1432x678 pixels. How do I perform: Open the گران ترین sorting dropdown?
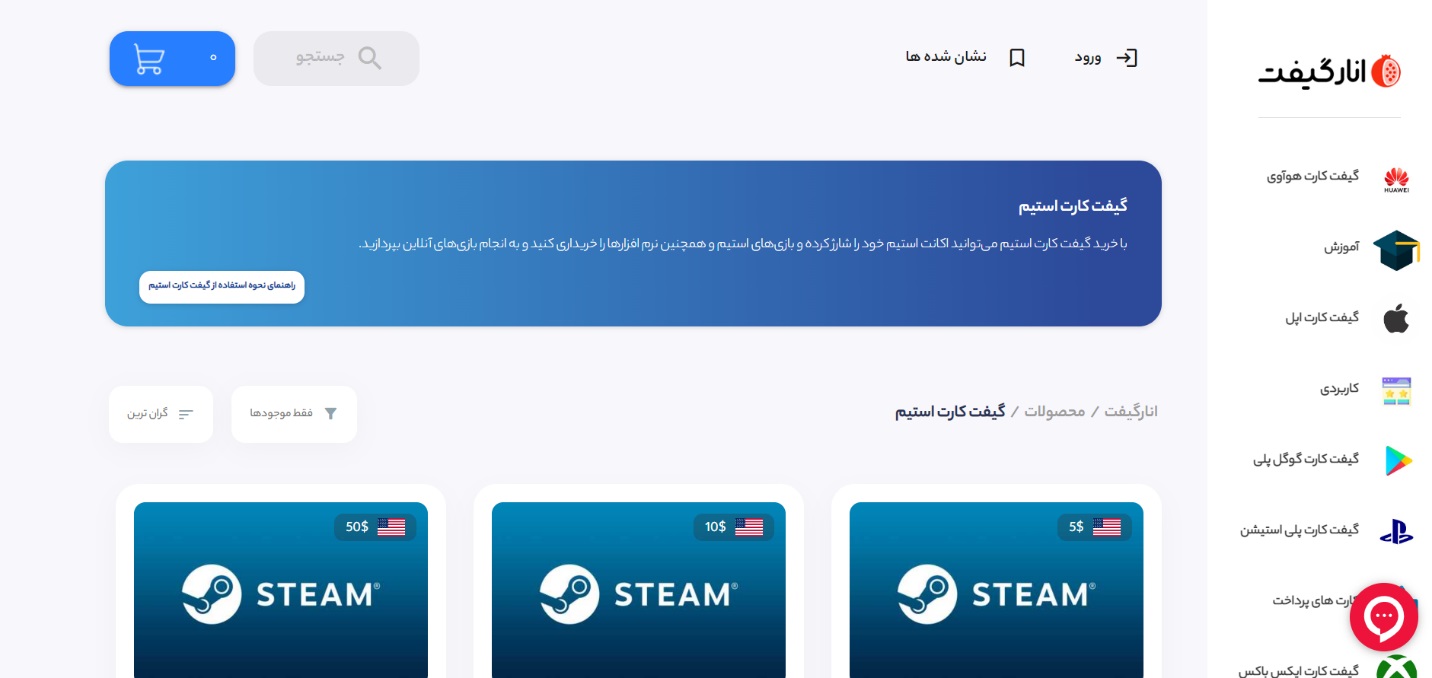pyautogui.click(x=161, y=413)
